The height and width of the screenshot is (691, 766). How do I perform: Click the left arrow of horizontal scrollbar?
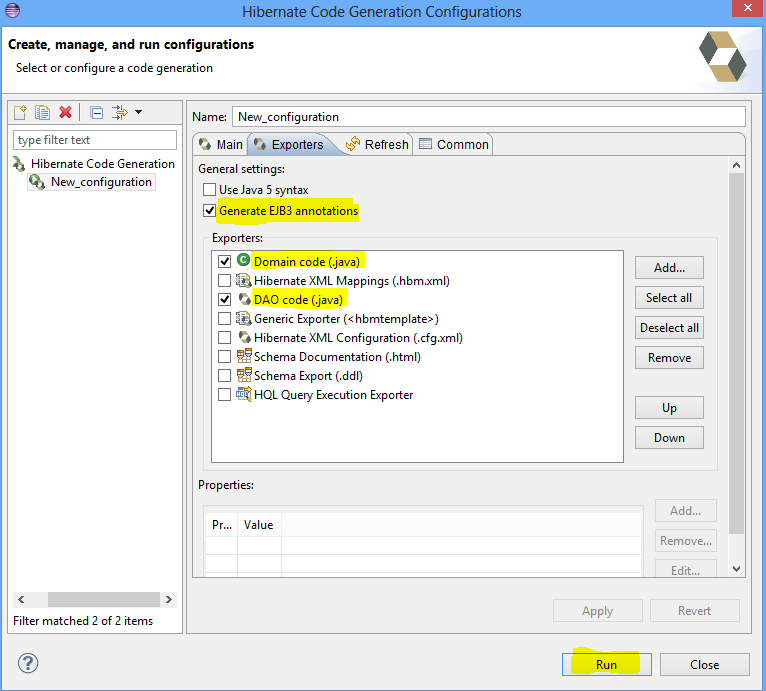pyautogui.click(x=21, y=599)
